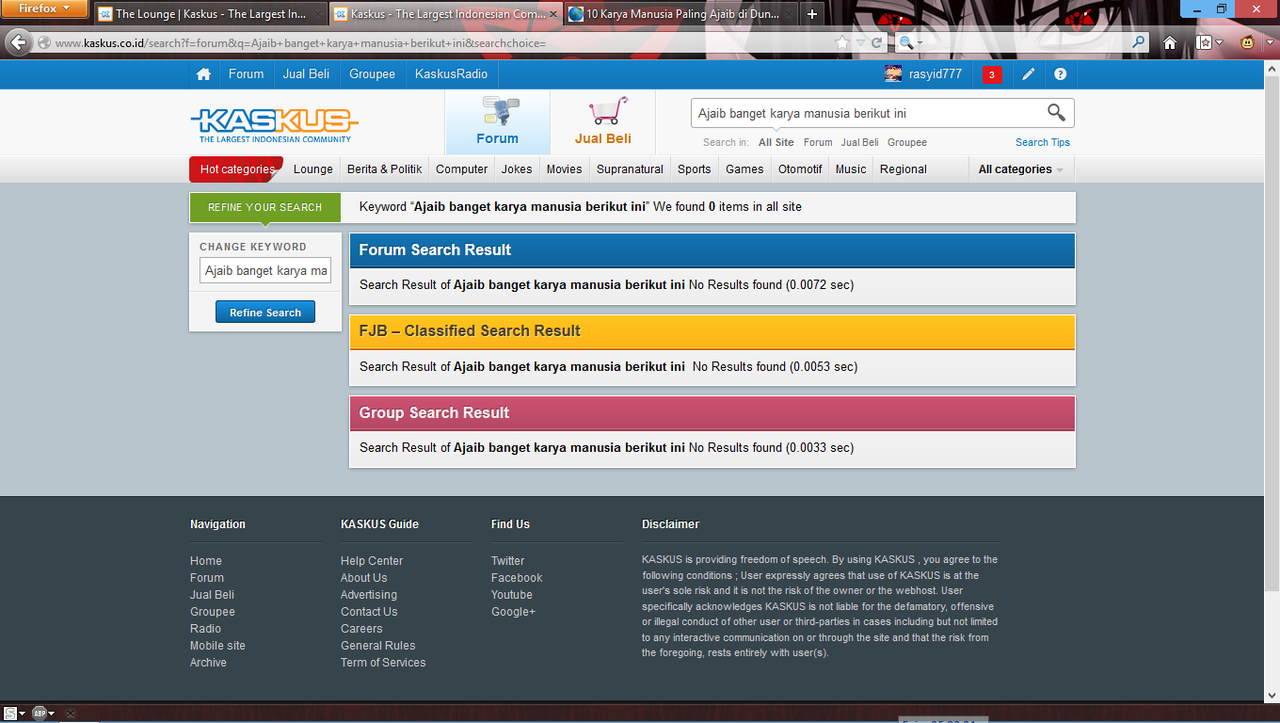The image size is (1280, 723).
Task: Expand bookmarks menu dropdown arrow
Action: (x=1219, y=43)
